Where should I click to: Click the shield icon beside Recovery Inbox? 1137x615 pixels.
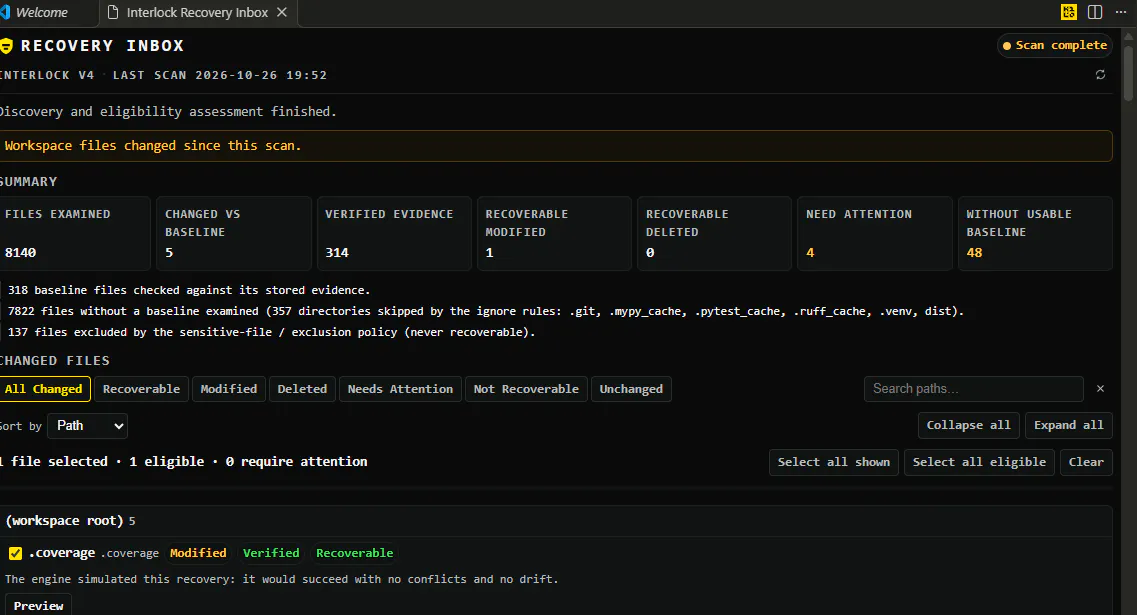(7, 46)
